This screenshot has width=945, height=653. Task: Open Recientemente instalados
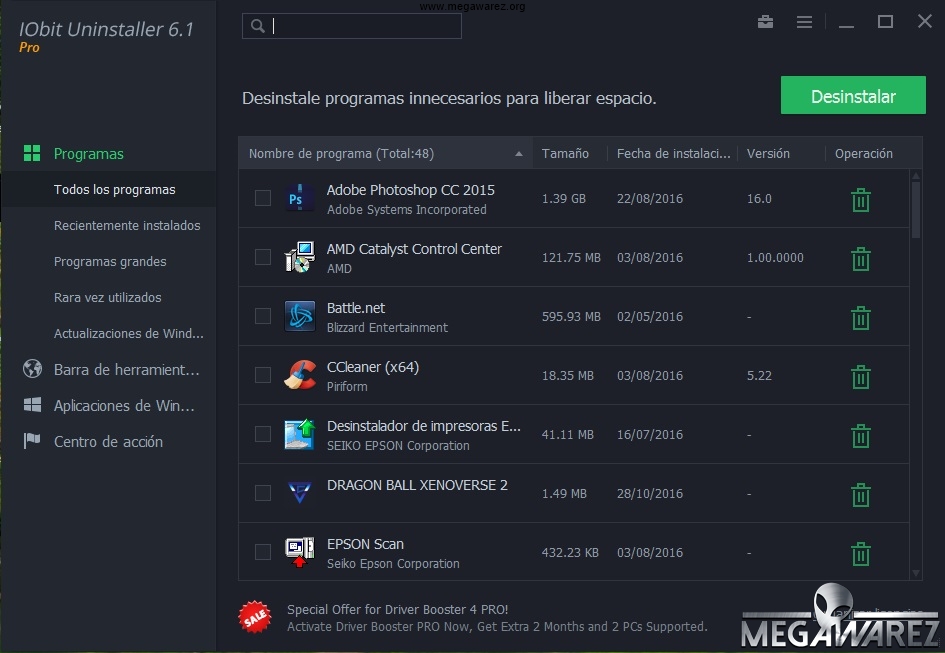(127, 226)
